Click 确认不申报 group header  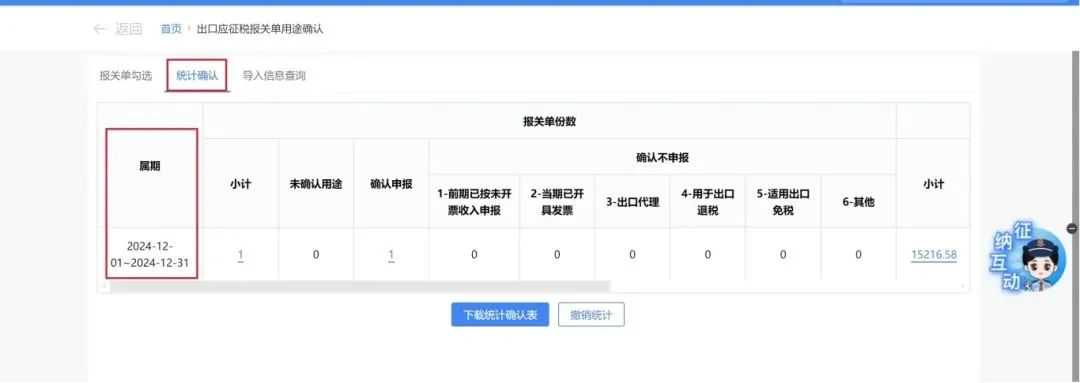pyautogui.click(x=662, y=157)
